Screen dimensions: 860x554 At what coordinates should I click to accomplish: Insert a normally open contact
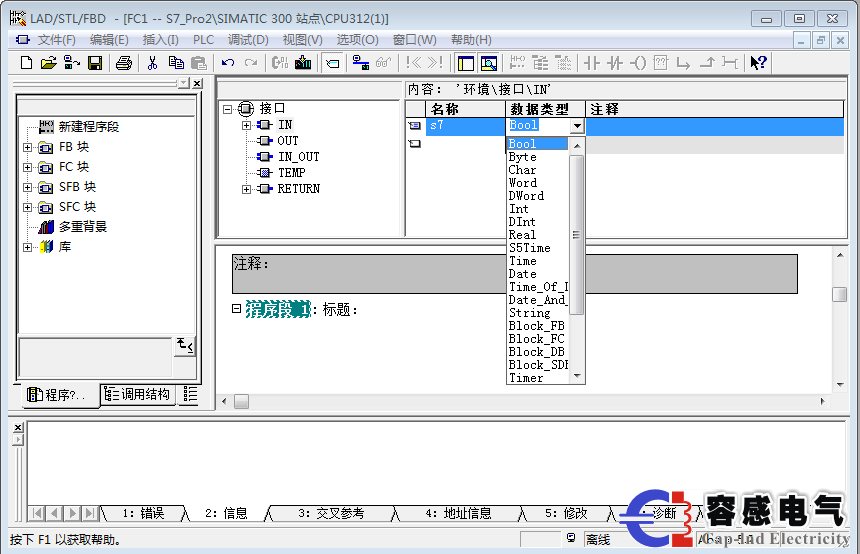591,63
